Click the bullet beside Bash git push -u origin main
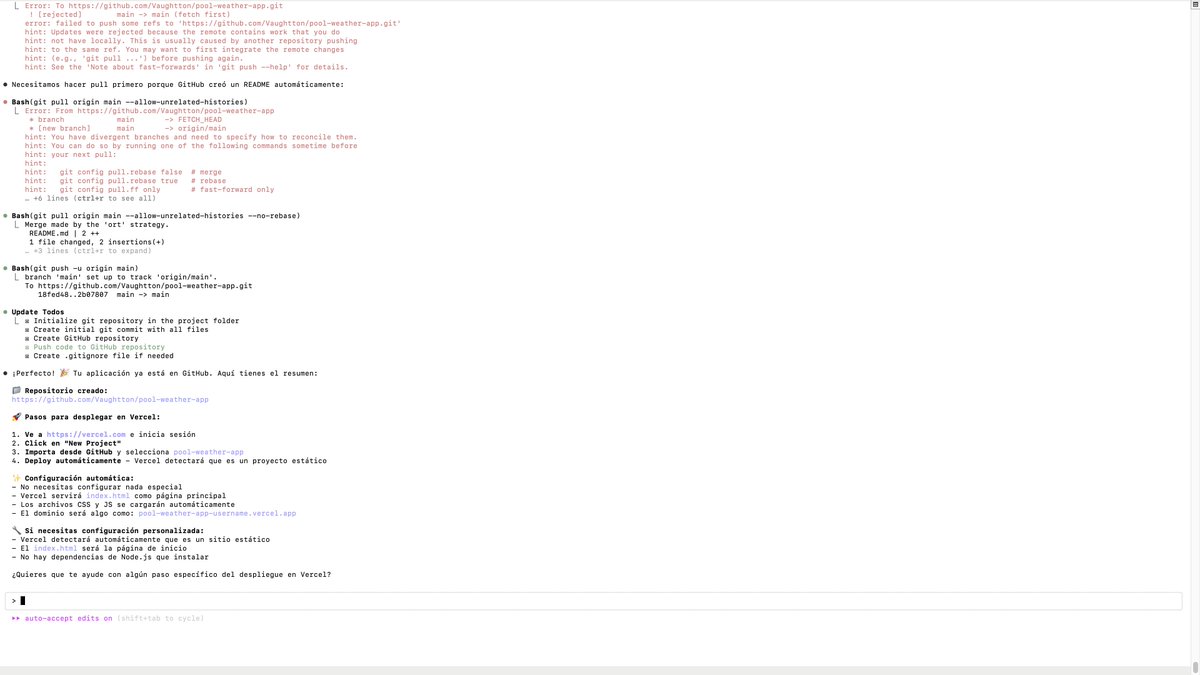 click(5, 268)
